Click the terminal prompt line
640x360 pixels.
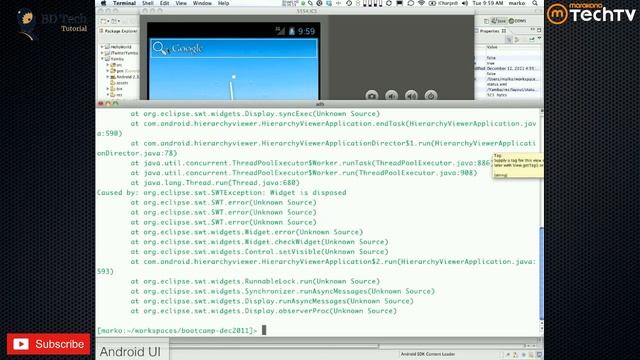(182, 330)
